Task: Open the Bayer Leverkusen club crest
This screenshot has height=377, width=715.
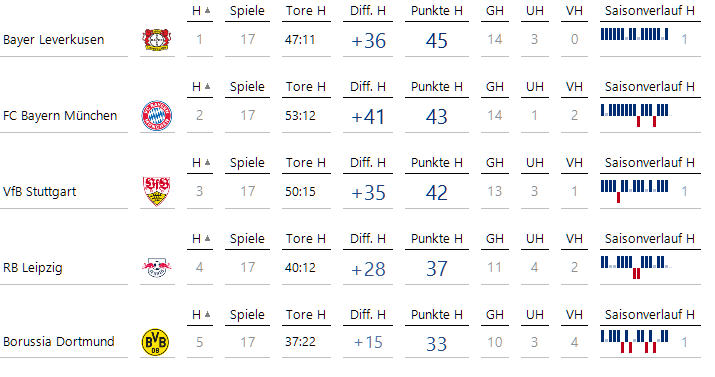Action: [156, 40]
